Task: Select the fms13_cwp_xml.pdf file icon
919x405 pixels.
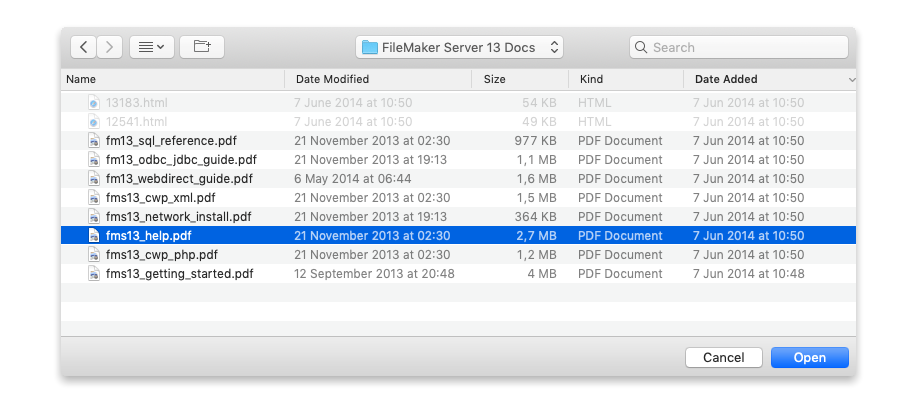Action: pos(94,198)
